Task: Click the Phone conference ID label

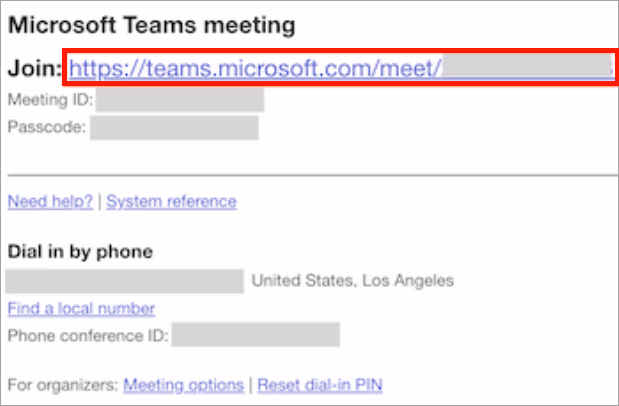Action: [x=87, y=334]
